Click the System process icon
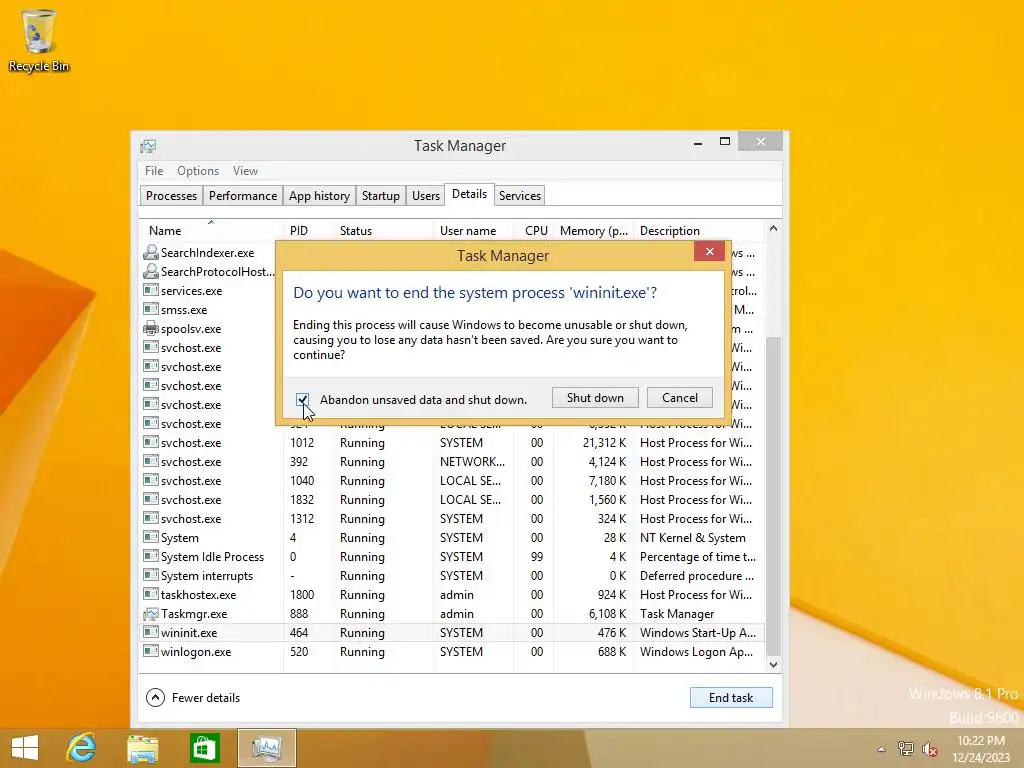This screenshot has width=1024, height=768. click(151, 537)
